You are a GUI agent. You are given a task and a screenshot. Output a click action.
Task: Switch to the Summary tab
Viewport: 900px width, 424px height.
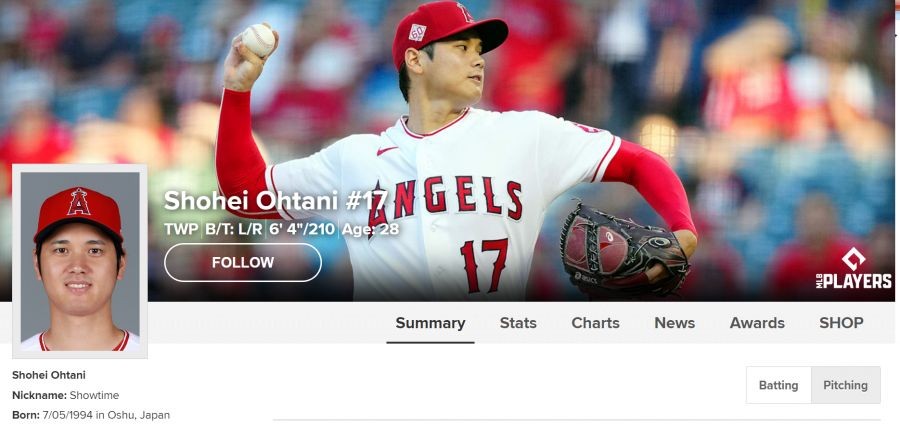point(430,323)
